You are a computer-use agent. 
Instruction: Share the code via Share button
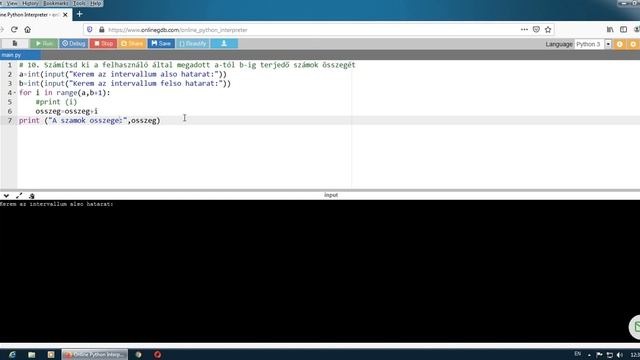pos(132,44)
